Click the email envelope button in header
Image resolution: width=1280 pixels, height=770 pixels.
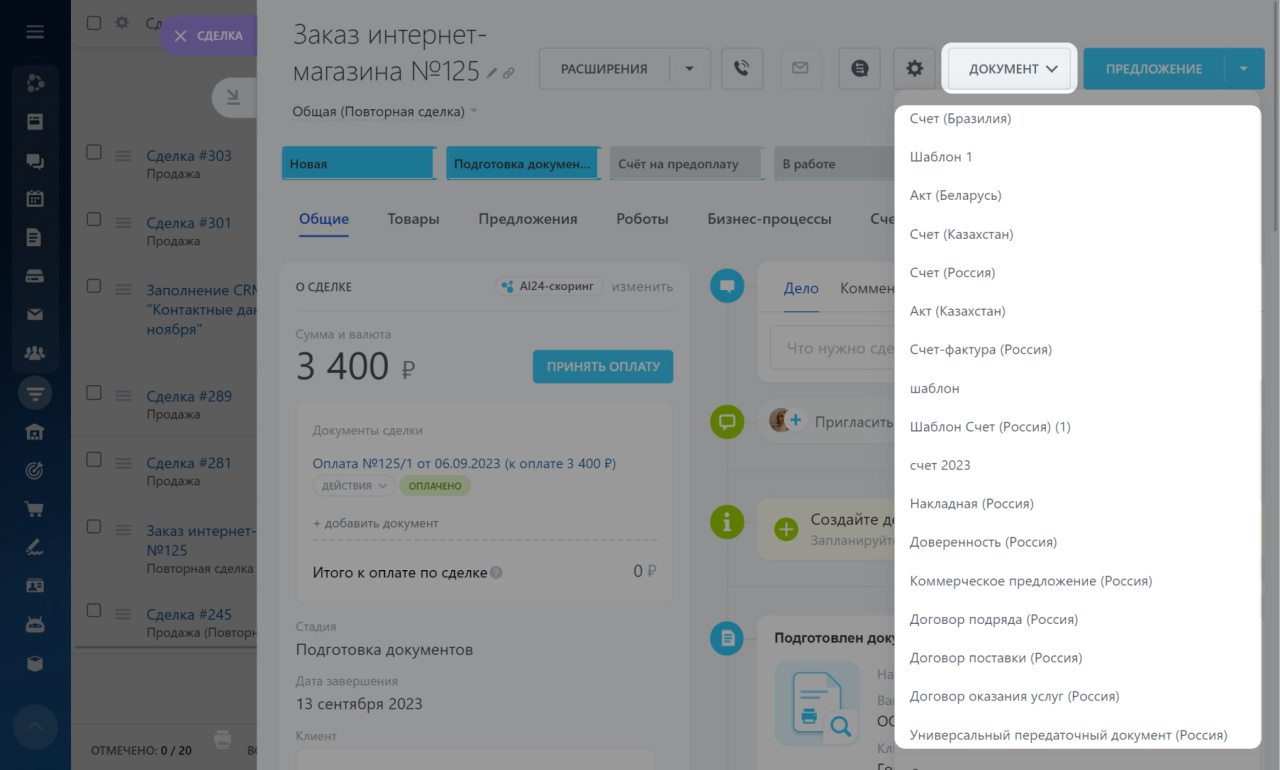tap(800, 69)
